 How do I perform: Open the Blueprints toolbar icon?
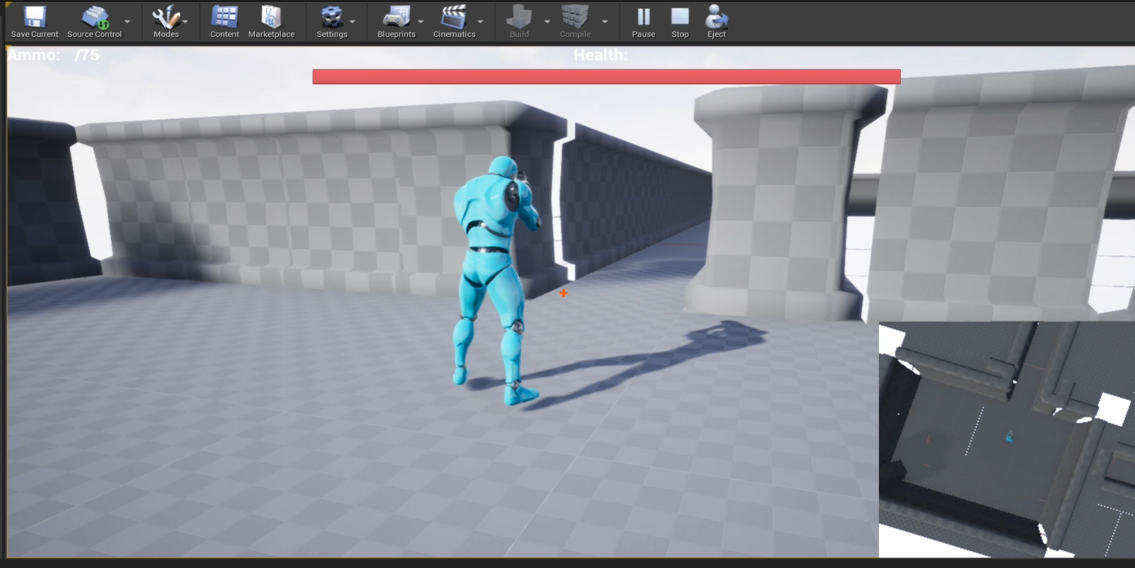tap(396, 22)
